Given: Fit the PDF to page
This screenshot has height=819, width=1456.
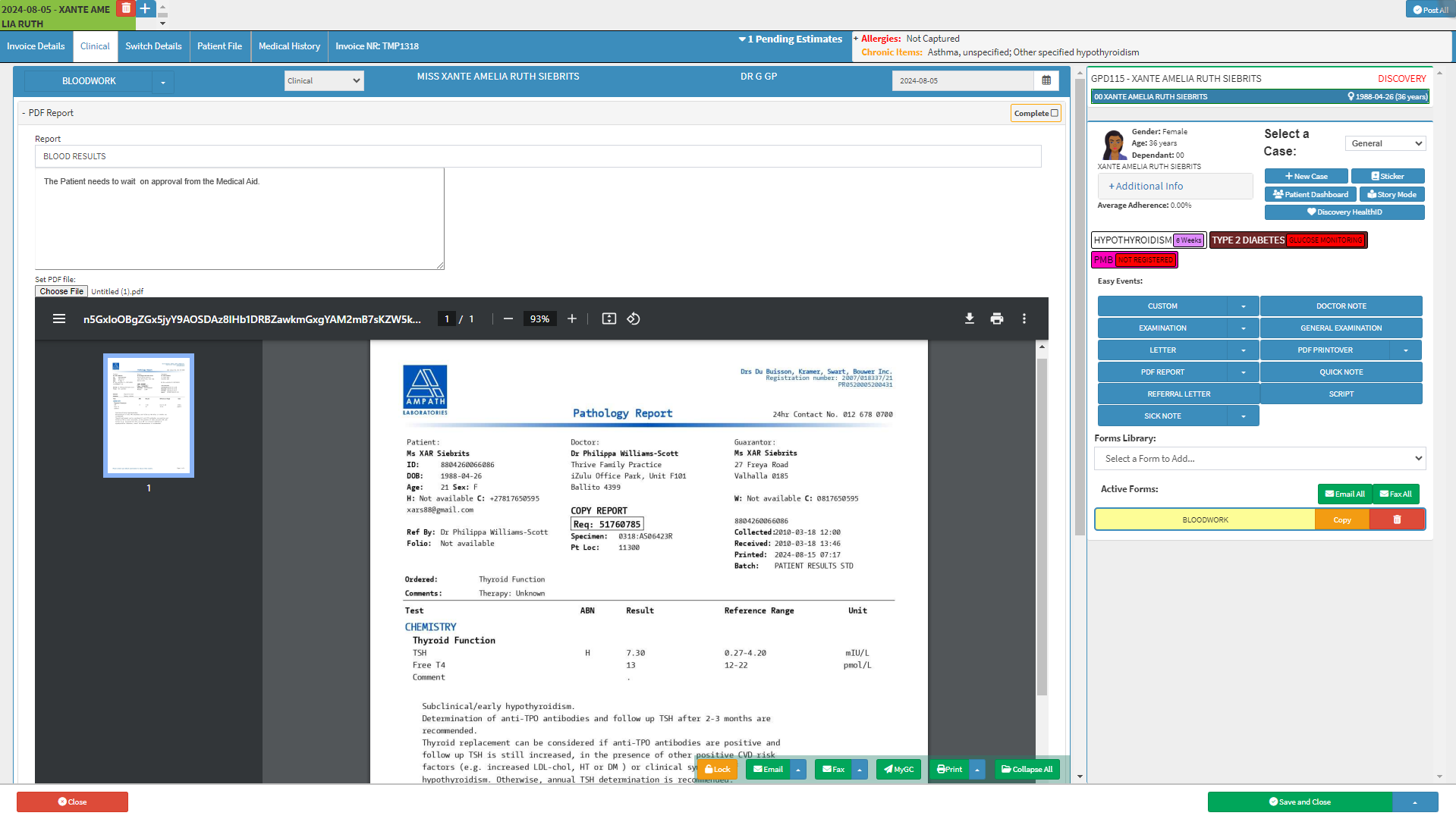Looking at the screenshot, I should pyautogui.click(x=609, y=319).
